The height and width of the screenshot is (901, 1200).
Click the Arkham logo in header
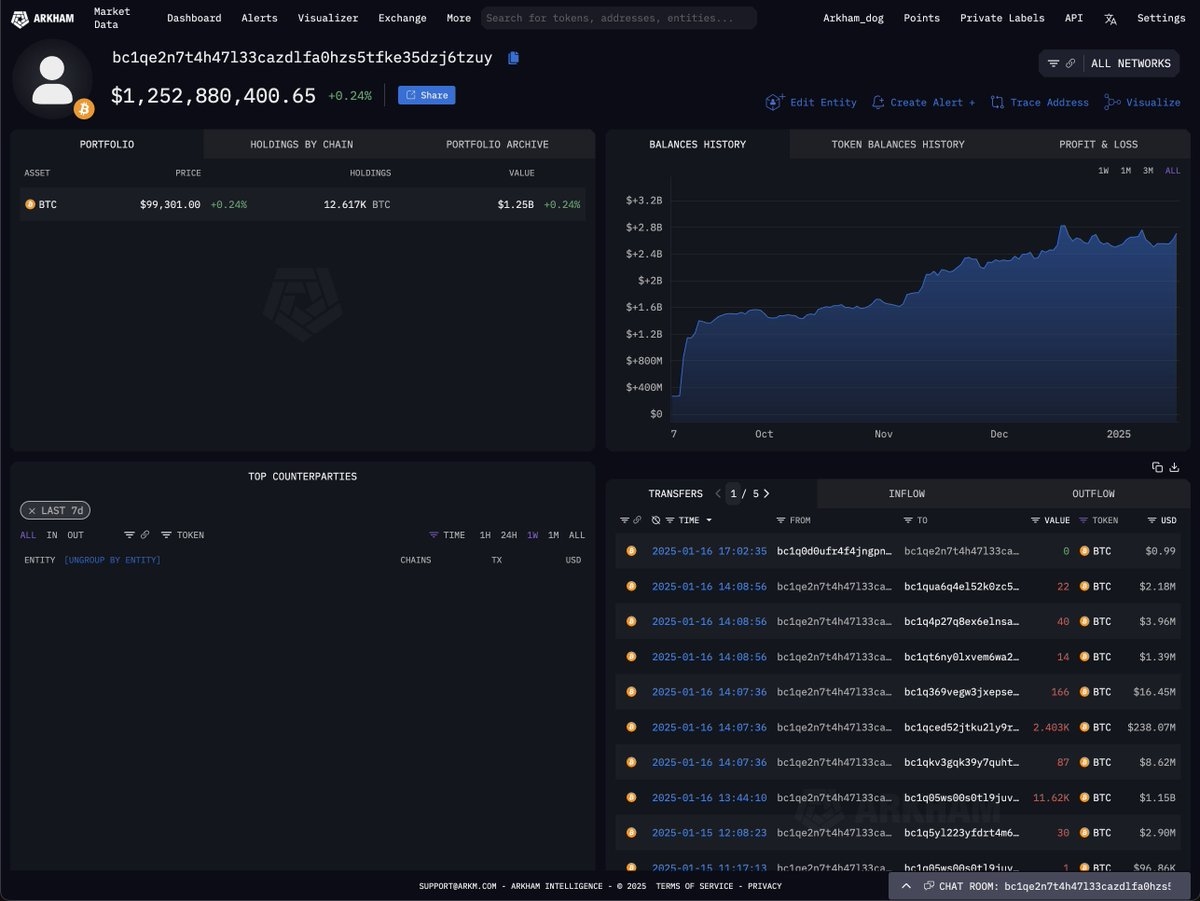(48, 18)
